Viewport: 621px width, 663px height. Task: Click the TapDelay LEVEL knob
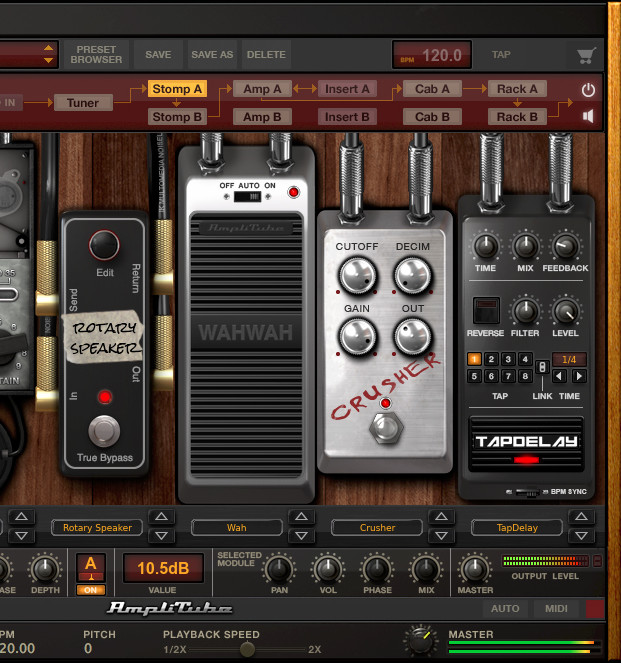click(565, 311)
